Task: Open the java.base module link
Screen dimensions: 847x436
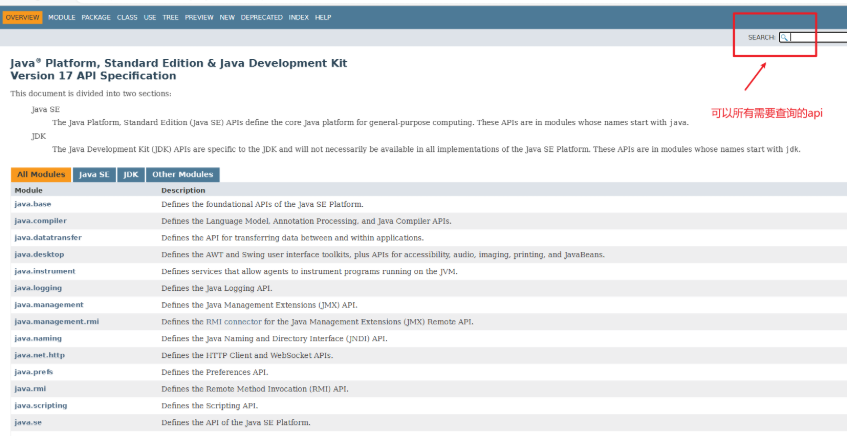Action: pyautogui.click(x=33, y=204)
